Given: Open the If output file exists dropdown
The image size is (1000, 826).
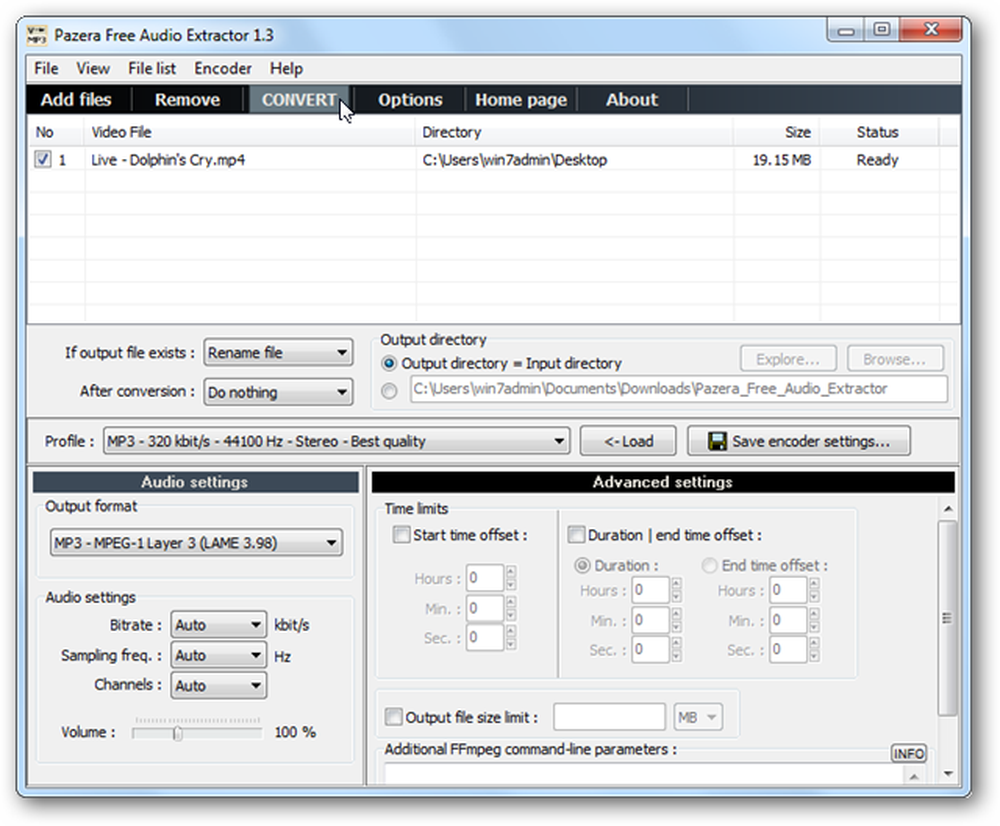Looking at the screenshot, I should pyautogui.click(x=278, y=352).
